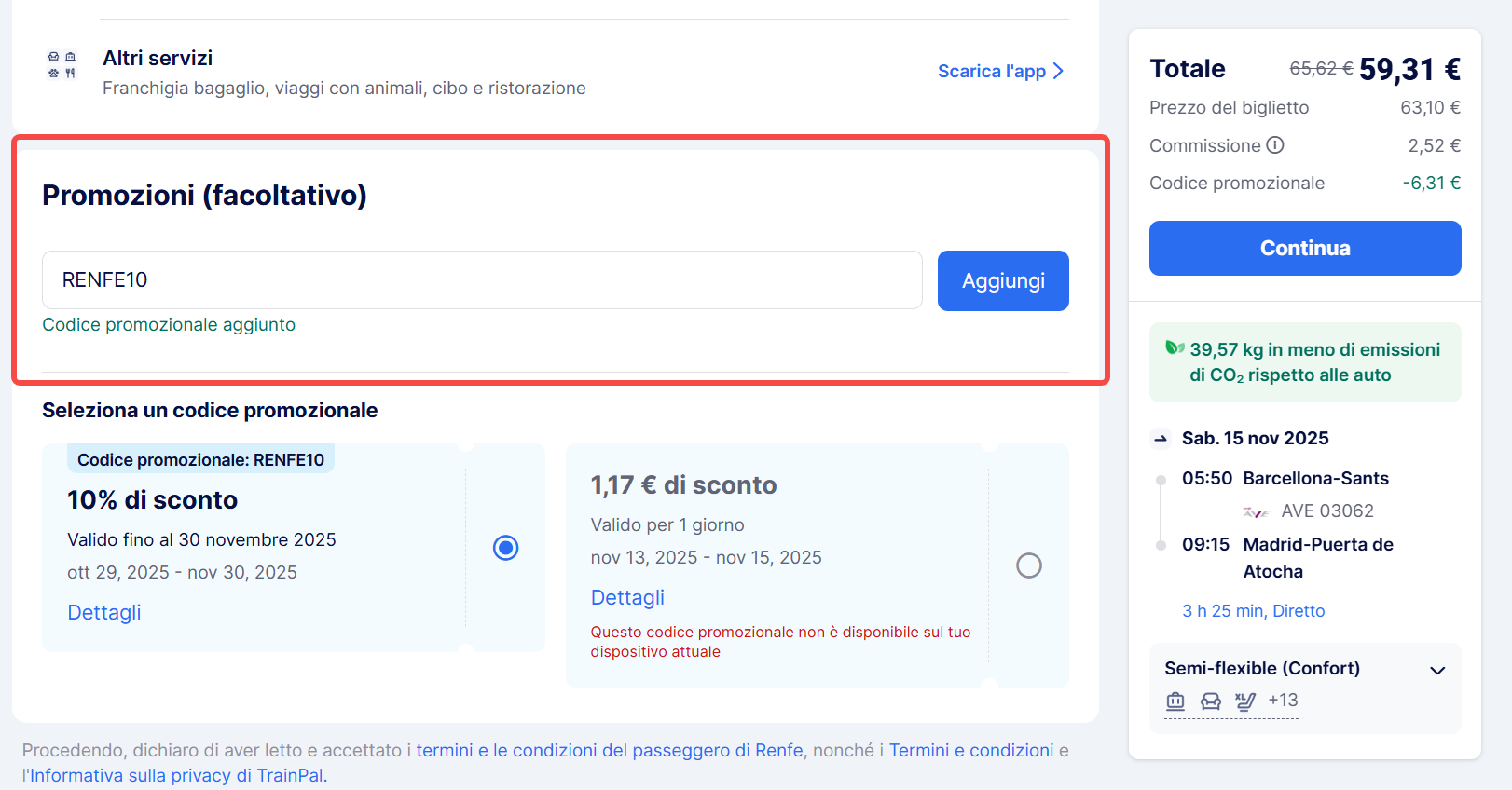Click the chevron arrow next to Scarica l'app

pyautogui.click(x=1058, y=71)
